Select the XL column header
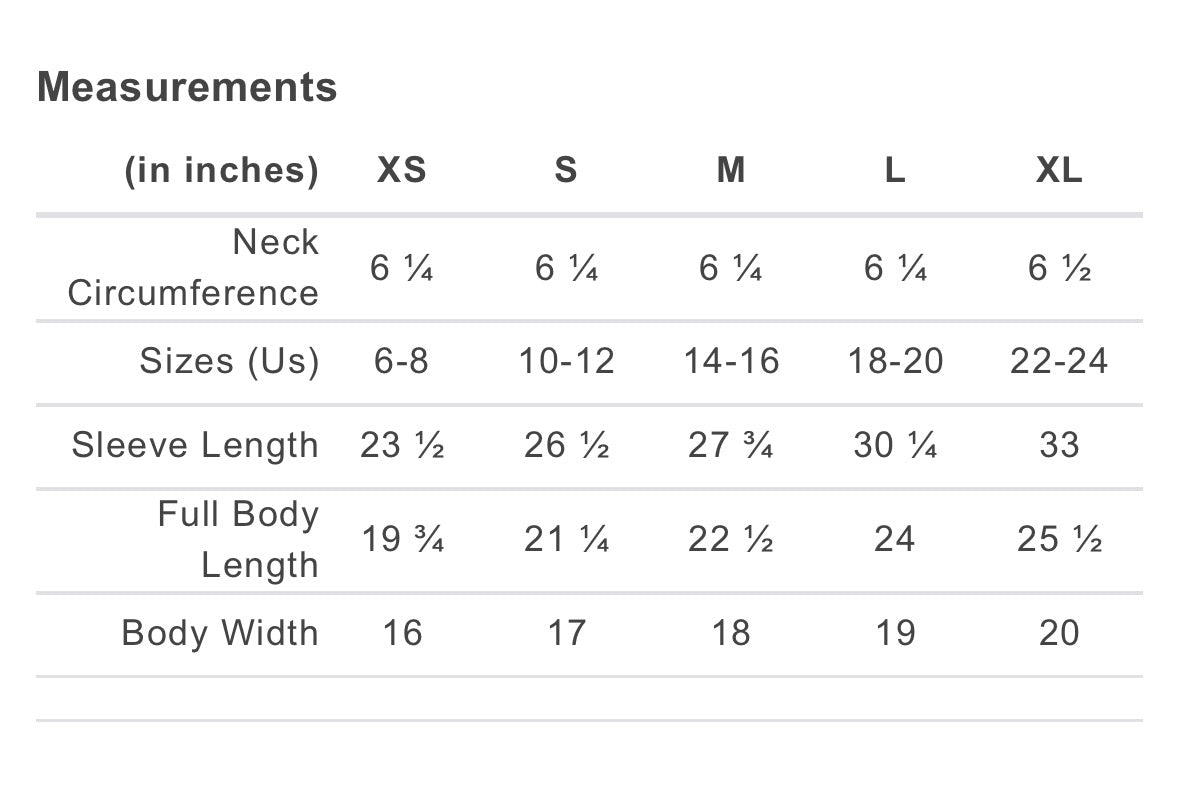The width and height of the screenshot is (1179, 796). coord(1059,170)
